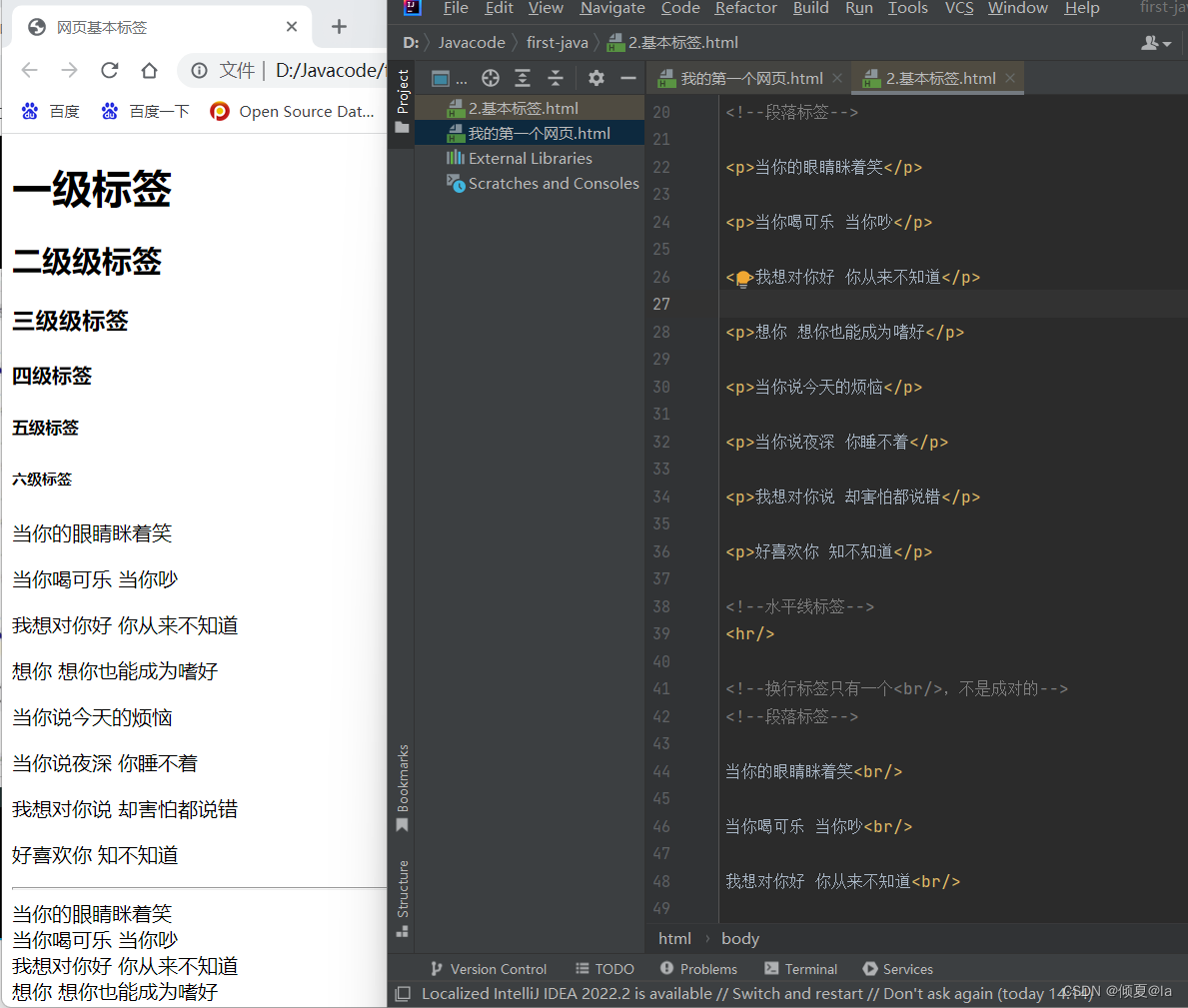Open the project view selector dropdown

click(450, 78)
